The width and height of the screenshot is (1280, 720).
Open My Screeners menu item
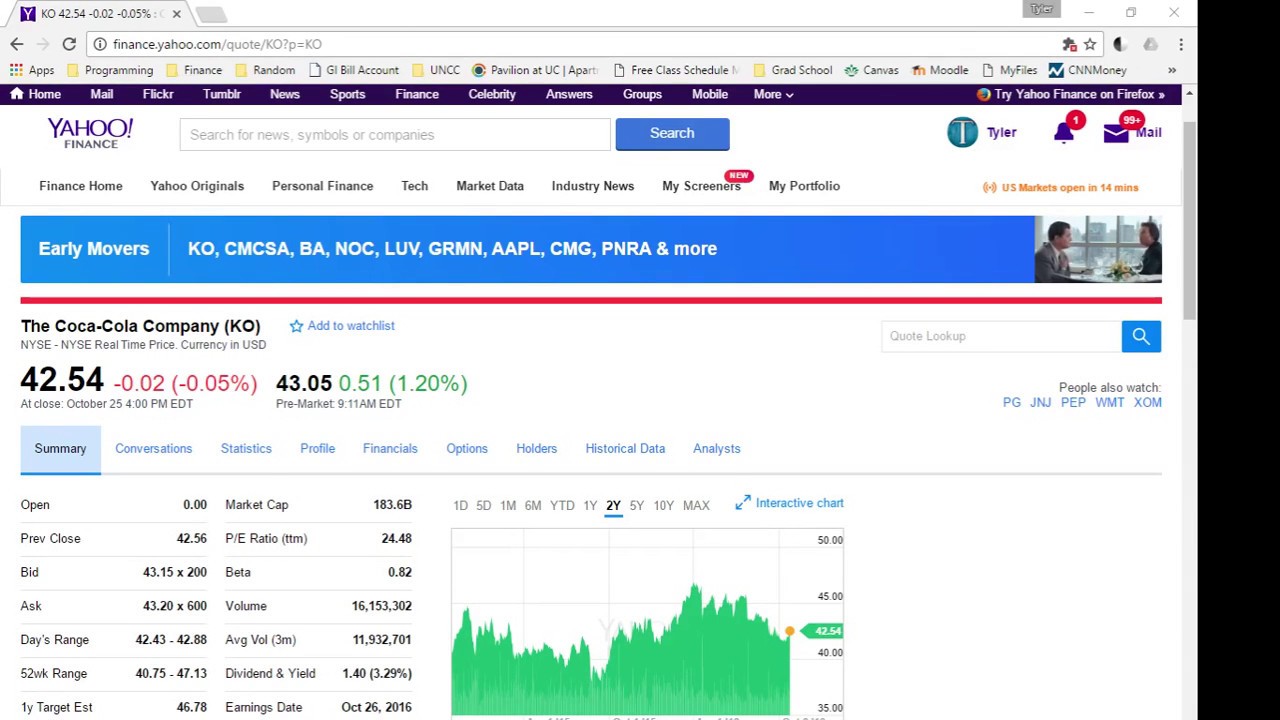coord(701,186)
